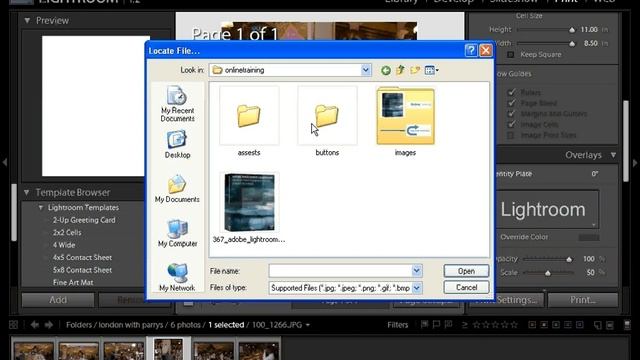
Task: Collapse the Preview panel triangle
Action: pyautogui.click(x=27, y=20)
